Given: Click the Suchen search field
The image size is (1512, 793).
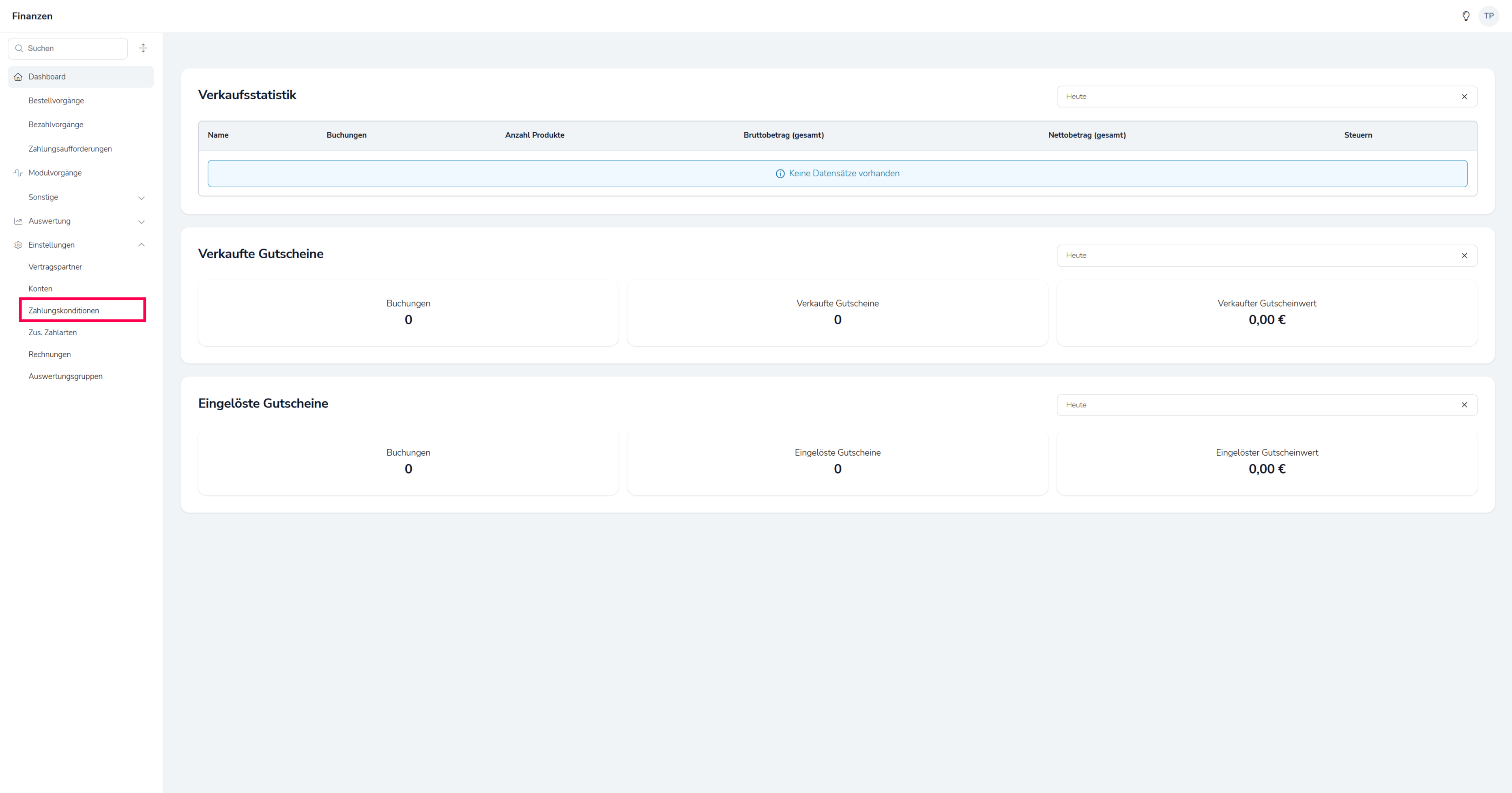Looking at the screenshot, I should (73, 49).
